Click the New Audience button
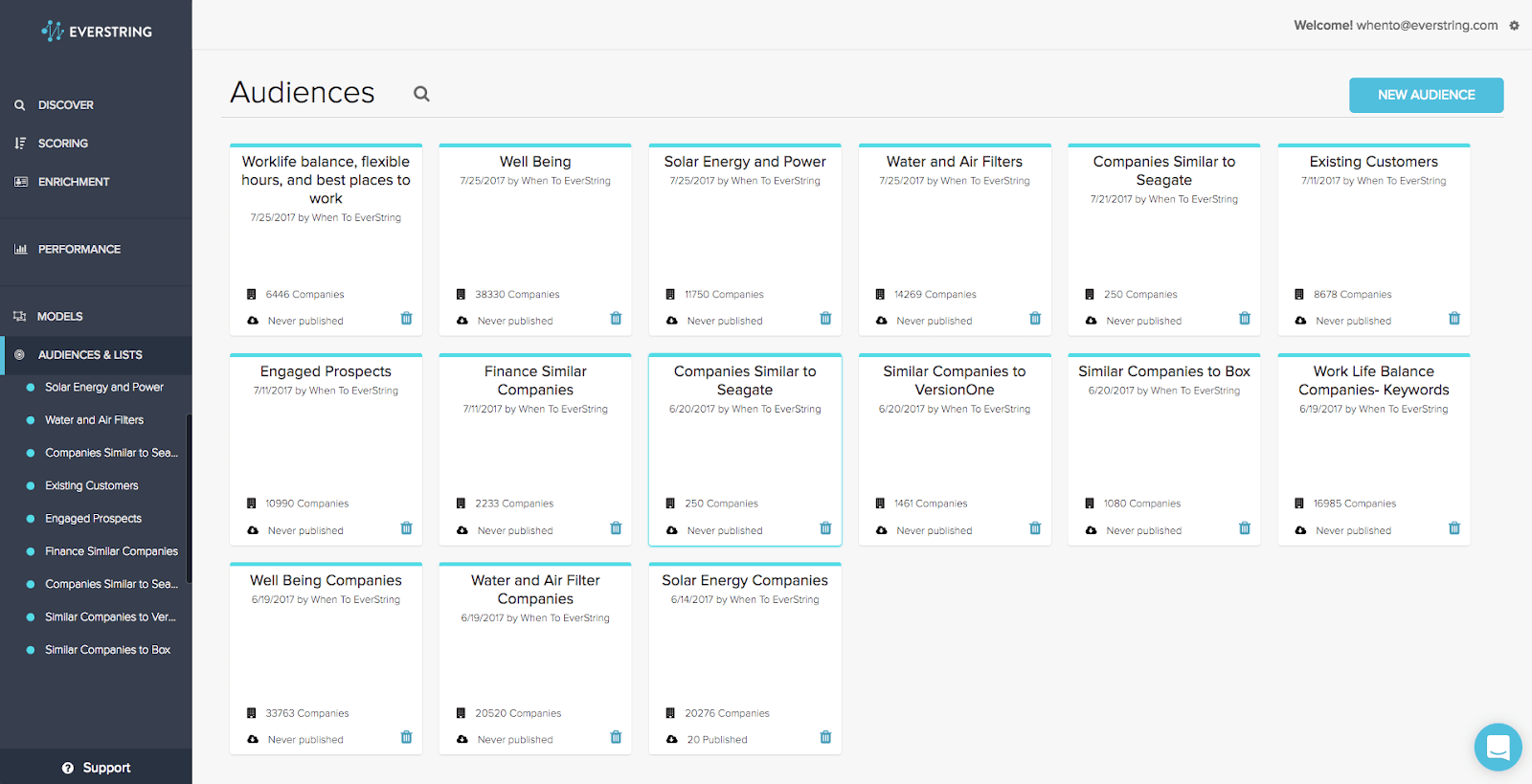1532x784 pixels. [x=1426, y=95]
